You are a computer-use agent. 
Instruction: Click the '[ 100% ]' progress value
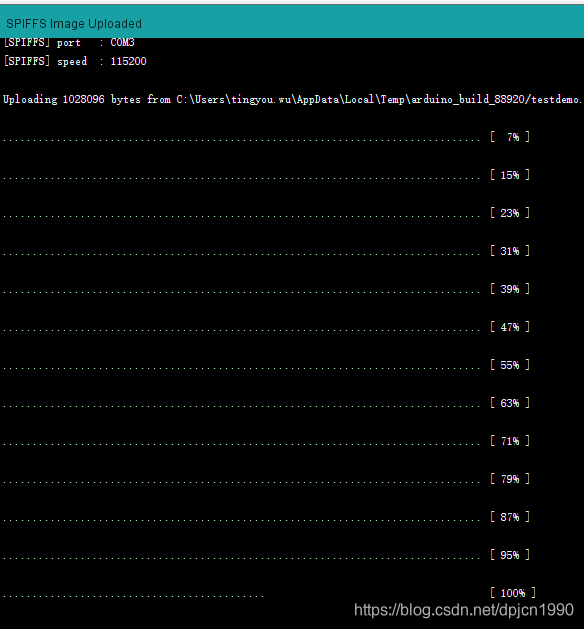click(513, 593)
